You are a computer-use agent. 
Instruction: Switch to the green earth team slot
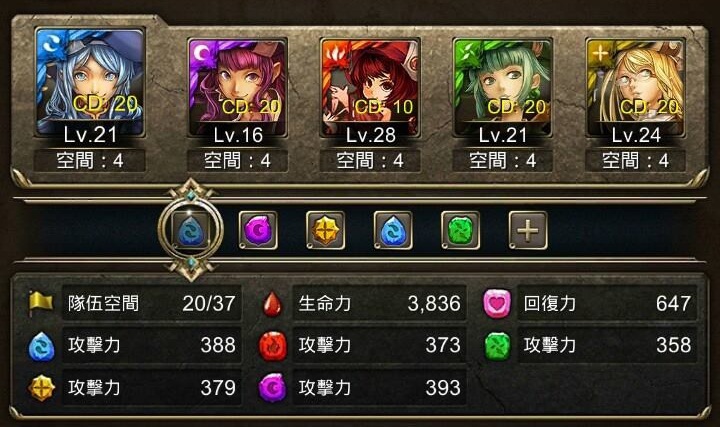click(461, 230)
